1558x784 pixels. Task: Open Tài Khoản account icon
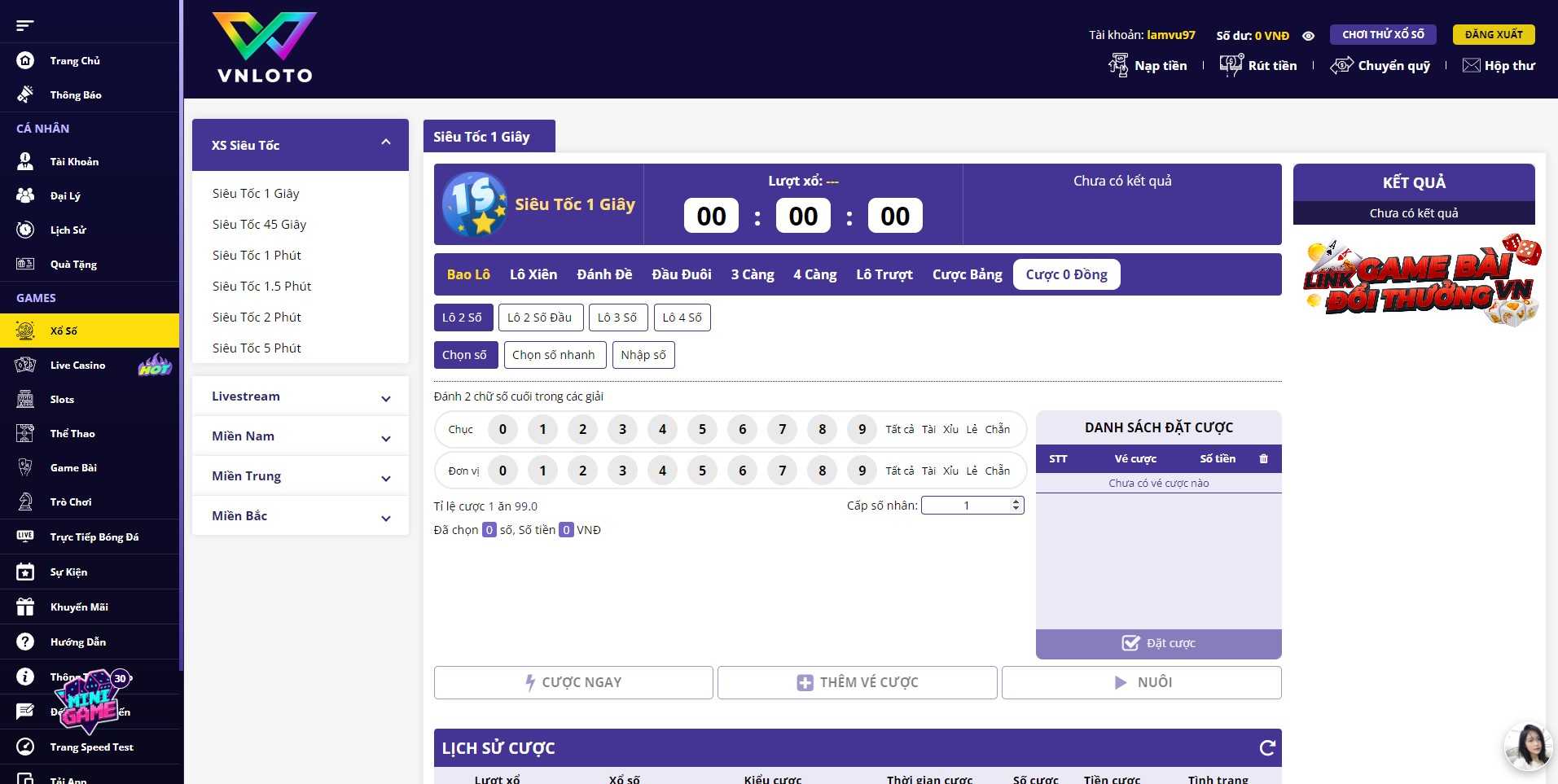(x=25, y=161)
